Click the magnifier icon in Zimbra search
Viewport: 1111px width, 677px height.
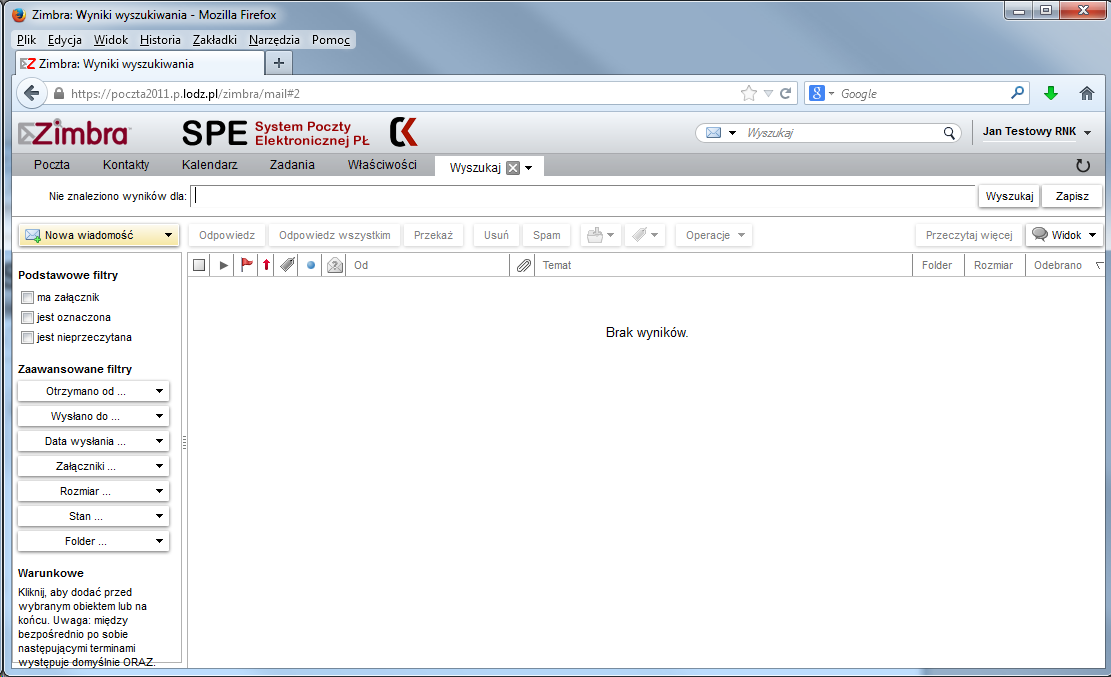coord(949,133)
